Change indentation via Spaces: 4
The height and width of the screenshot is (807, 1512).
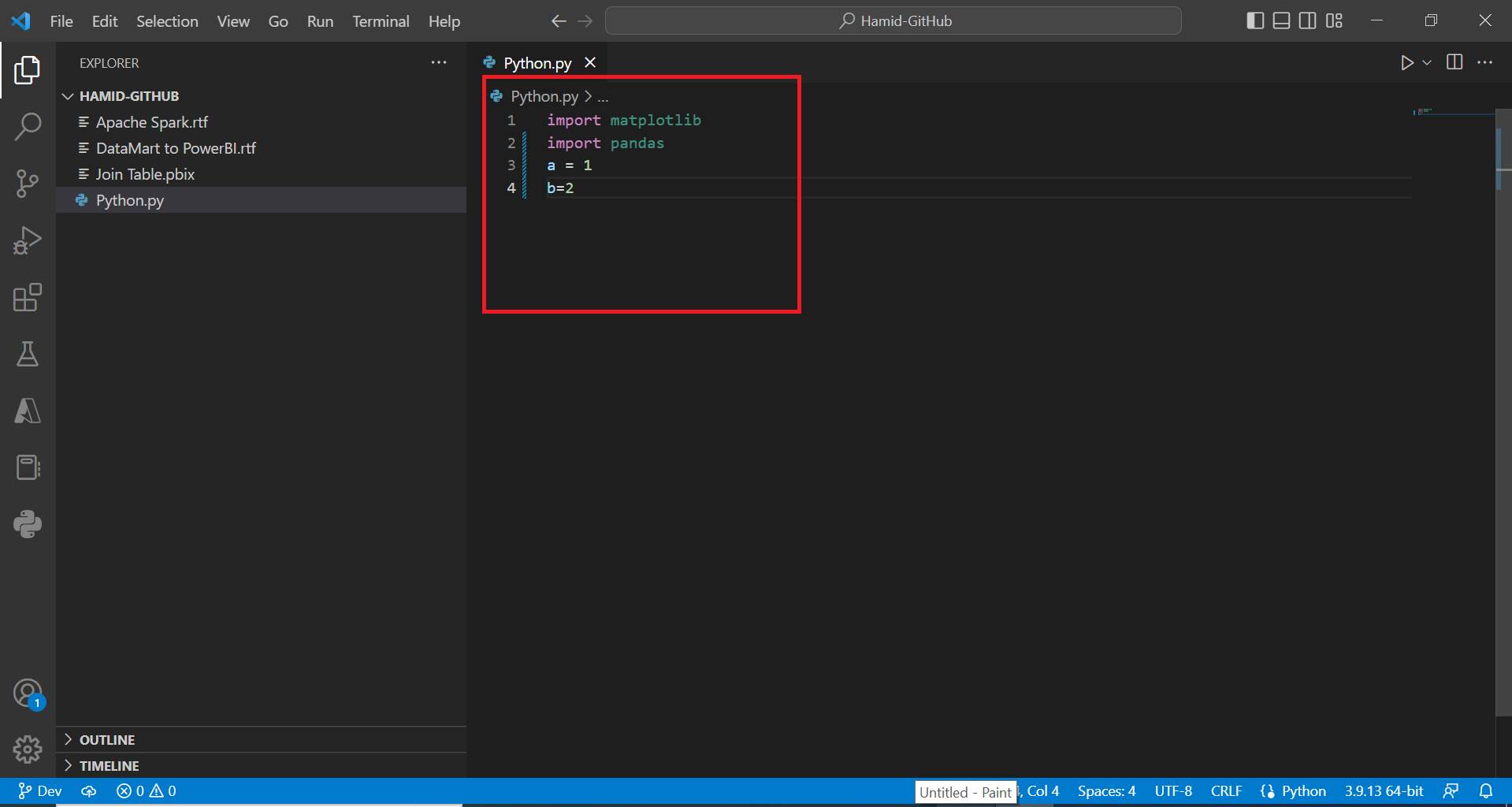click(1106, 791)
